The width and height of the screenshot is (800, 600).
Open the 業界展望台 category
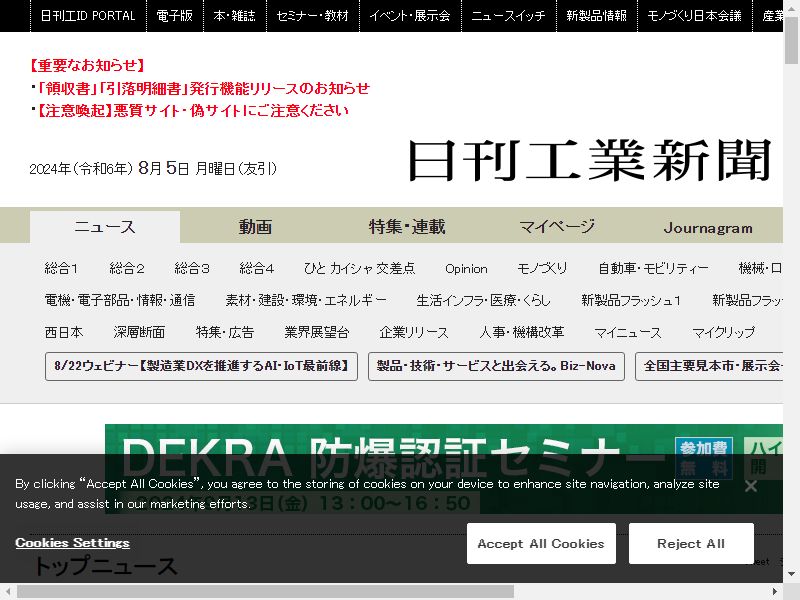(317, 333)
